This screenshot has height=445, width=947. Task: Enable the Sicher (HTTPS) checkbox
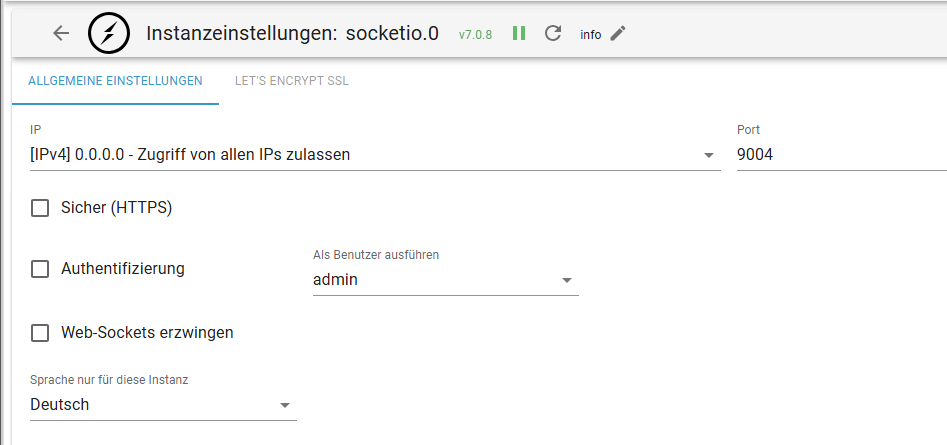point(40,208)
